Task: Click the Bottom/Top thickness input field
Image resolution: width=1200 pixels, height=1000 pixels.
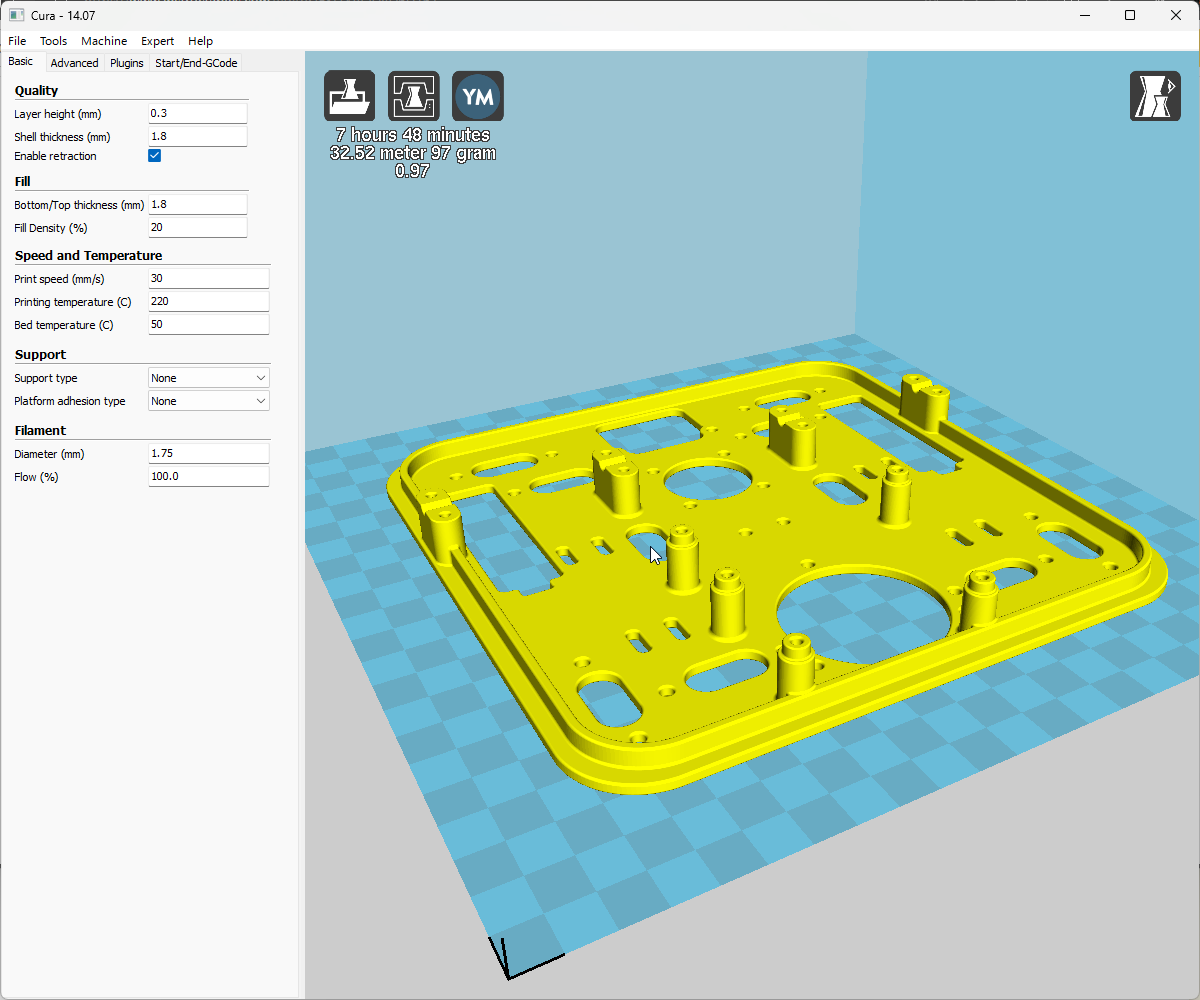Action: click(197, 204)
